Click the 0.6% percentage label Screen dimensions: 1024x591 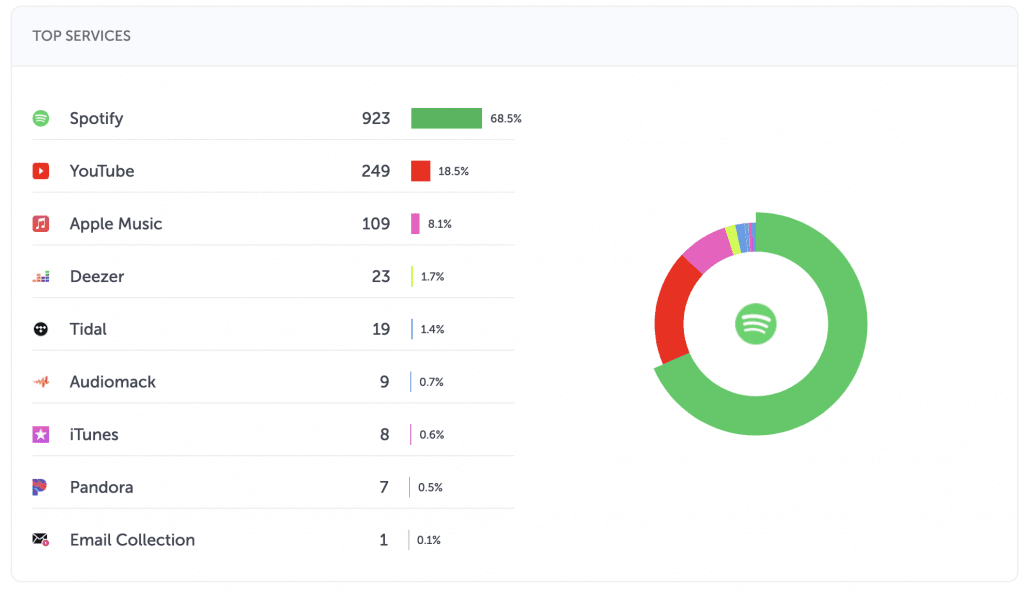[x=432, y=434]
